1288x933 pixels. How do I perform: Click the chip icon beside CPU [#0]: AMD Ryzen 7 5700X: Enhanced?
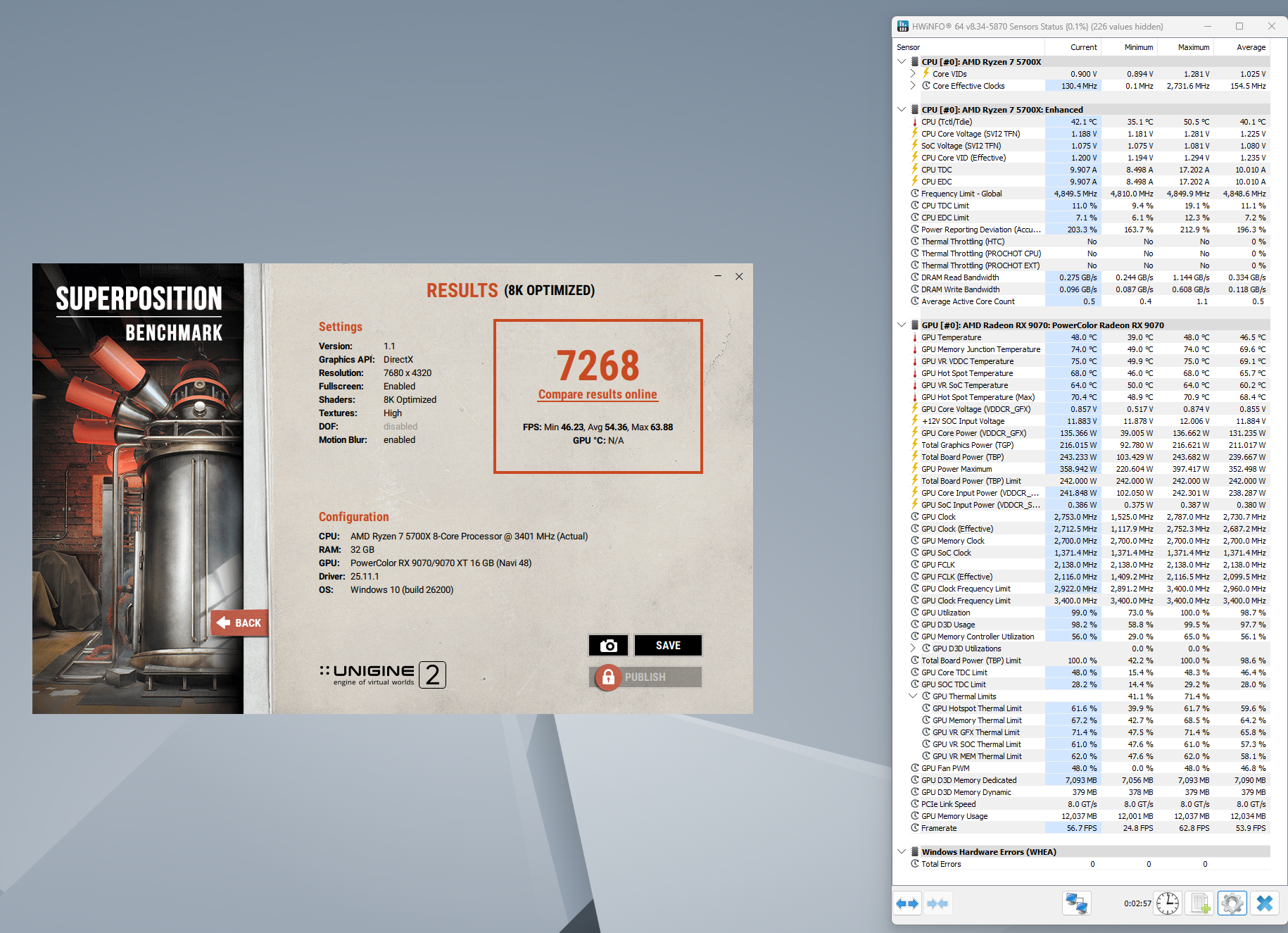[915, 110]
